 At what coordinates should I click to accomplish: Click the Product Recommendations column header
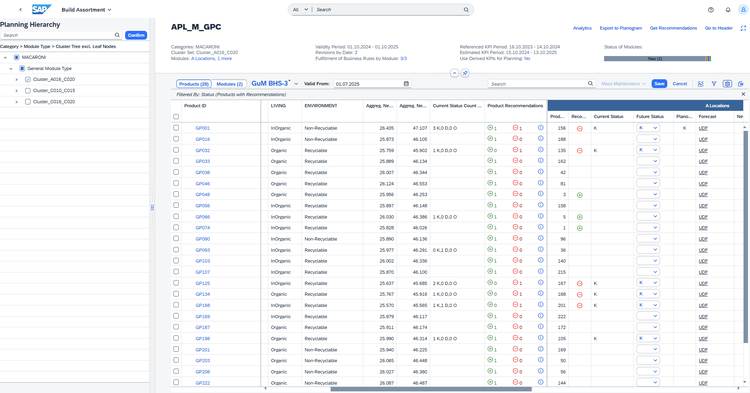tap(515, 106)
